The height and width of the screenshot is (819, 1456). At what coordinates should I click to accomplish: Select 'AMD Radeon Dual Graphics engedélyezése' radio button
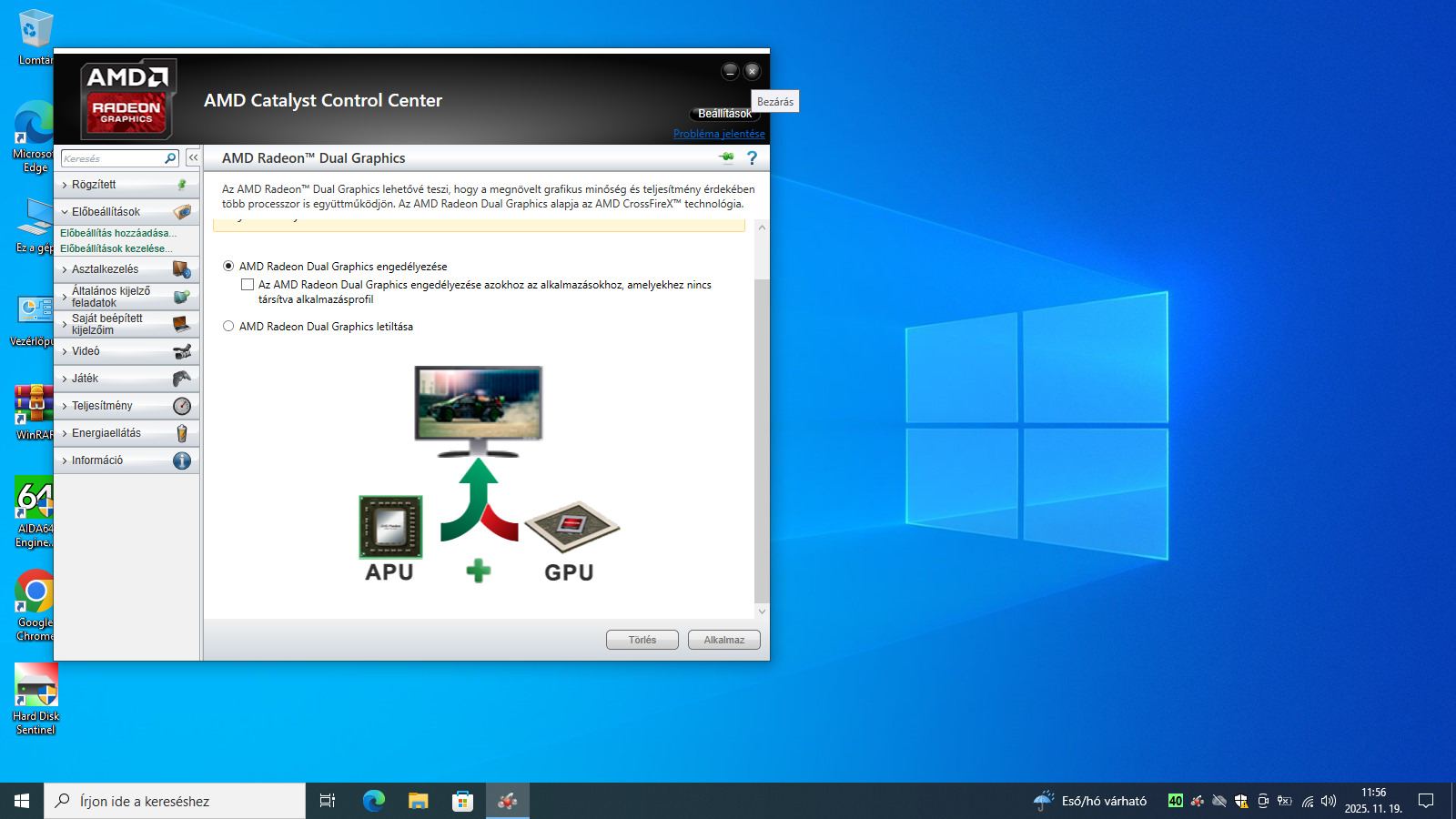point(228,267)
